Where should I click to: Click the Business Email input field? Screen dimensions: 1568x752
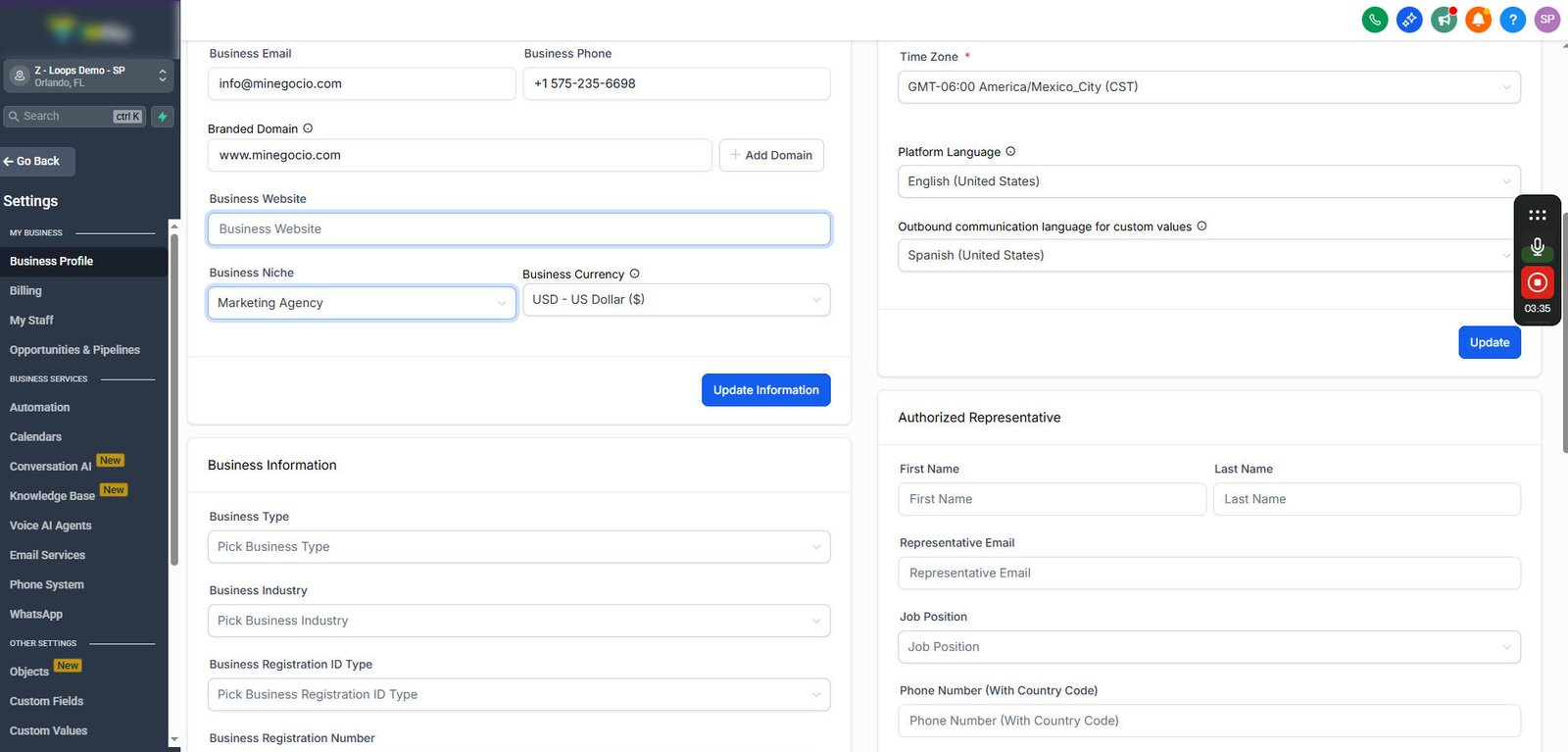362,84
